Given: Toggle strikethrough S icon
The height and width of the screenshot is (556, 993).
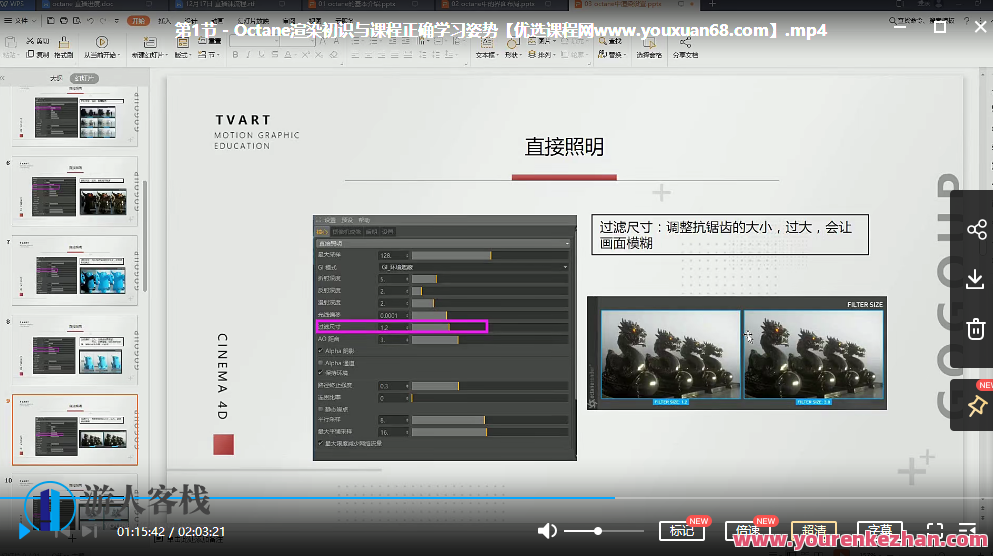Looking at the screenshot, I should click(274, 55).
